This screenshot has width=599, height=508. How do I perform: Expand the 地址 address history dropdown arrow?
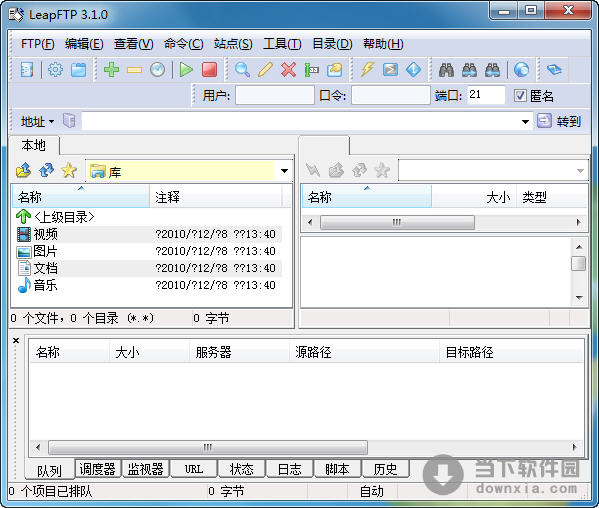[x=526, y=122]
